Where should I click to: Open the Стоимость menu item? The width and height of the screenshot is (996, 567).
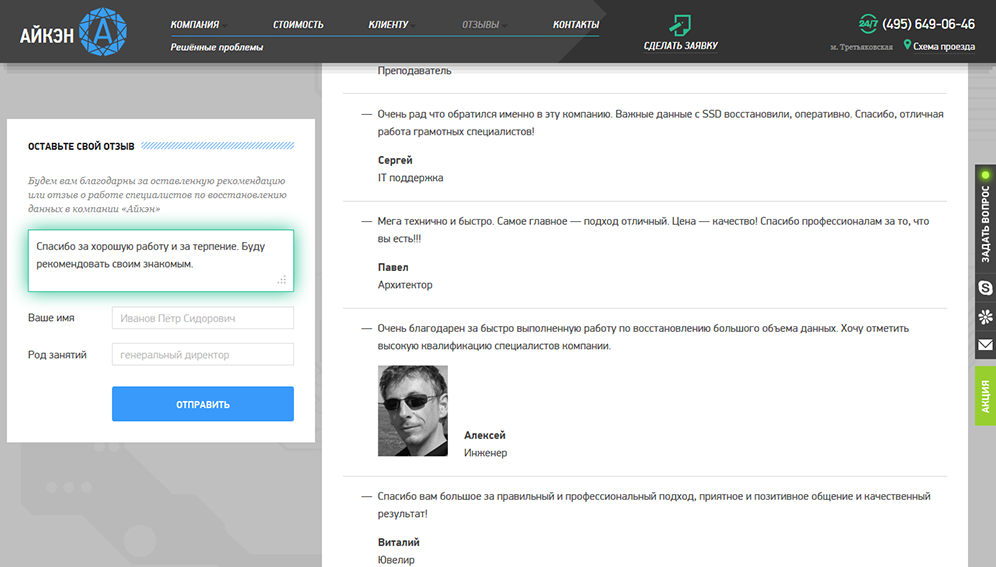(298, 24)
